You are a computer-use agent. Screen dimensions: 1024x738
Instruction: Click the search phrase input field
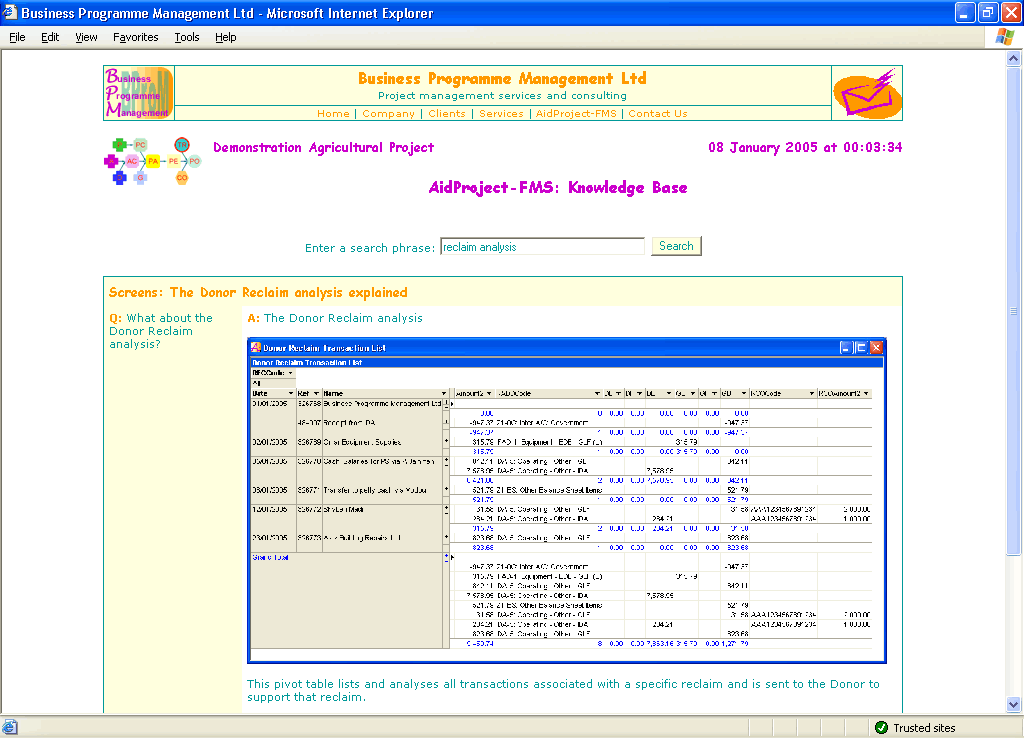tap(542, 247)
